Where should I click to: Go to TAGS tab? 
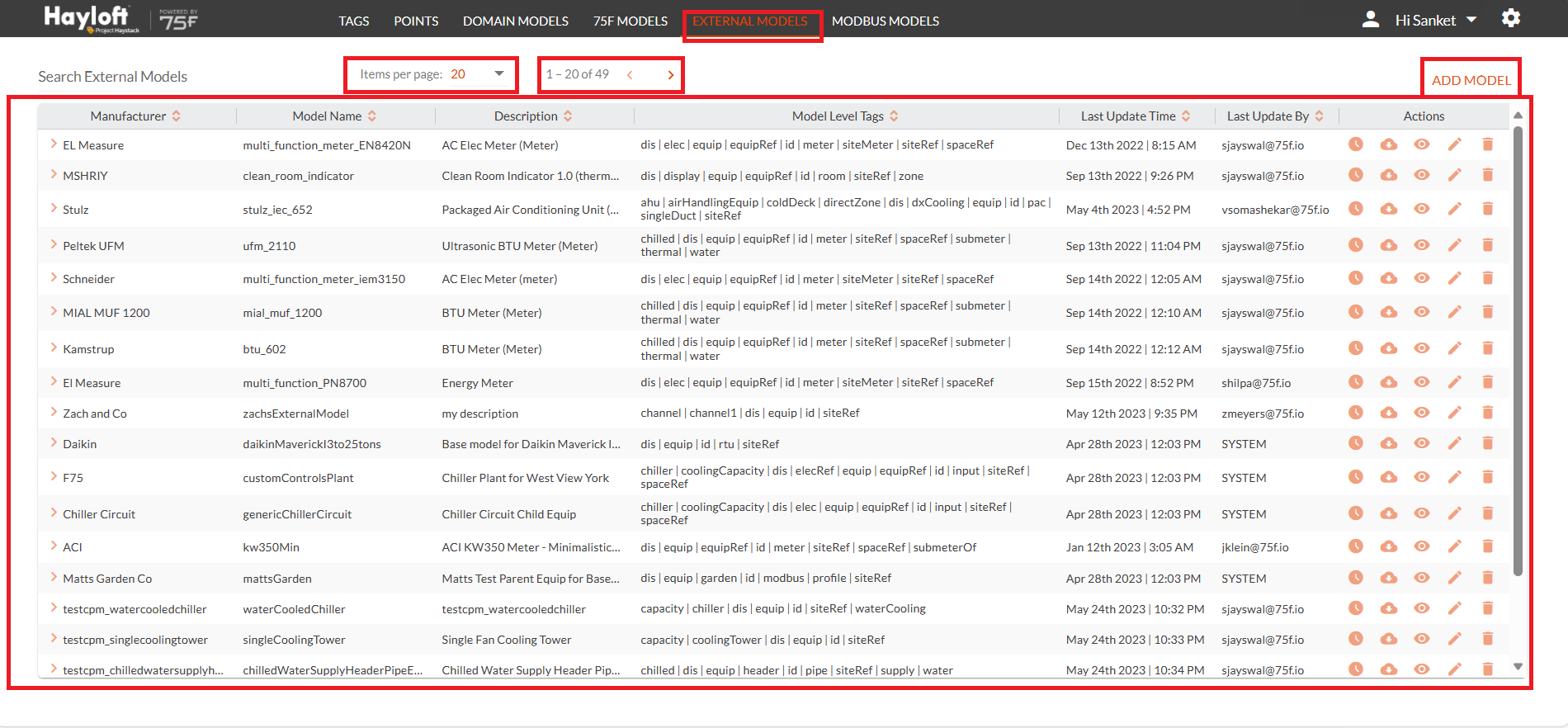point(354,21)
